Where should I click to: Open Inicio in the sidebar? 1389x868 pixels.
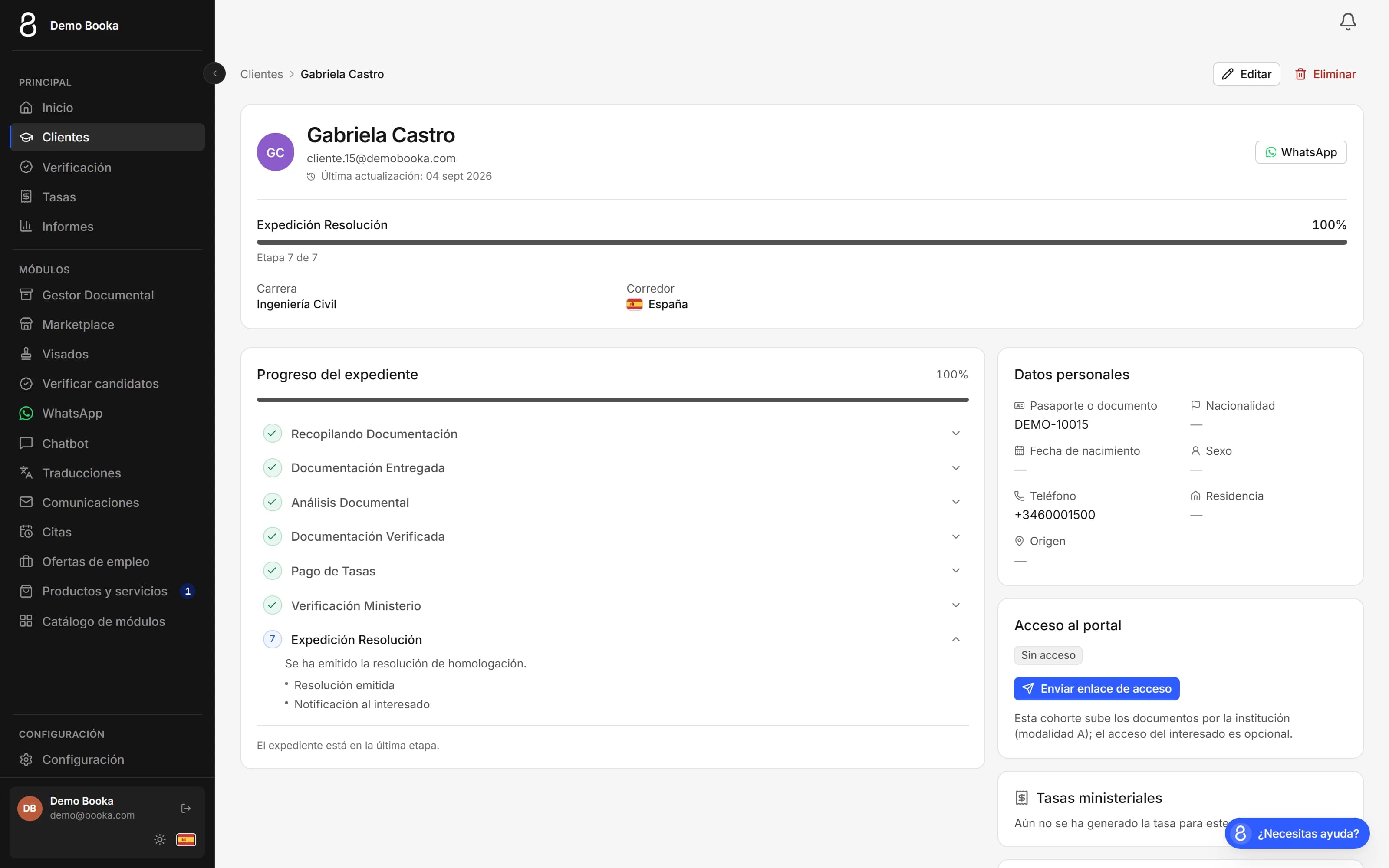coord(107,107)
